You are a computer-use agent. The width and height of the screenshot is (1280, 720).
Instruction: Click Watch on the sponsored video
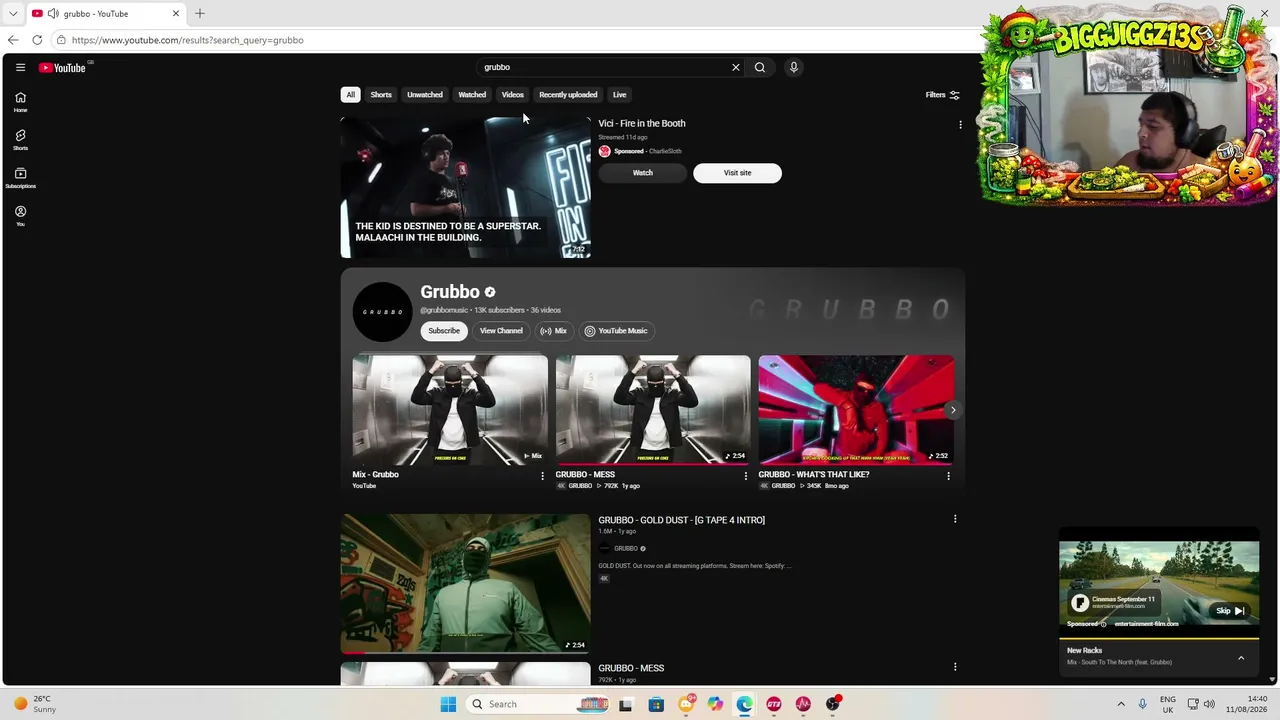click(x=643, y=173)
